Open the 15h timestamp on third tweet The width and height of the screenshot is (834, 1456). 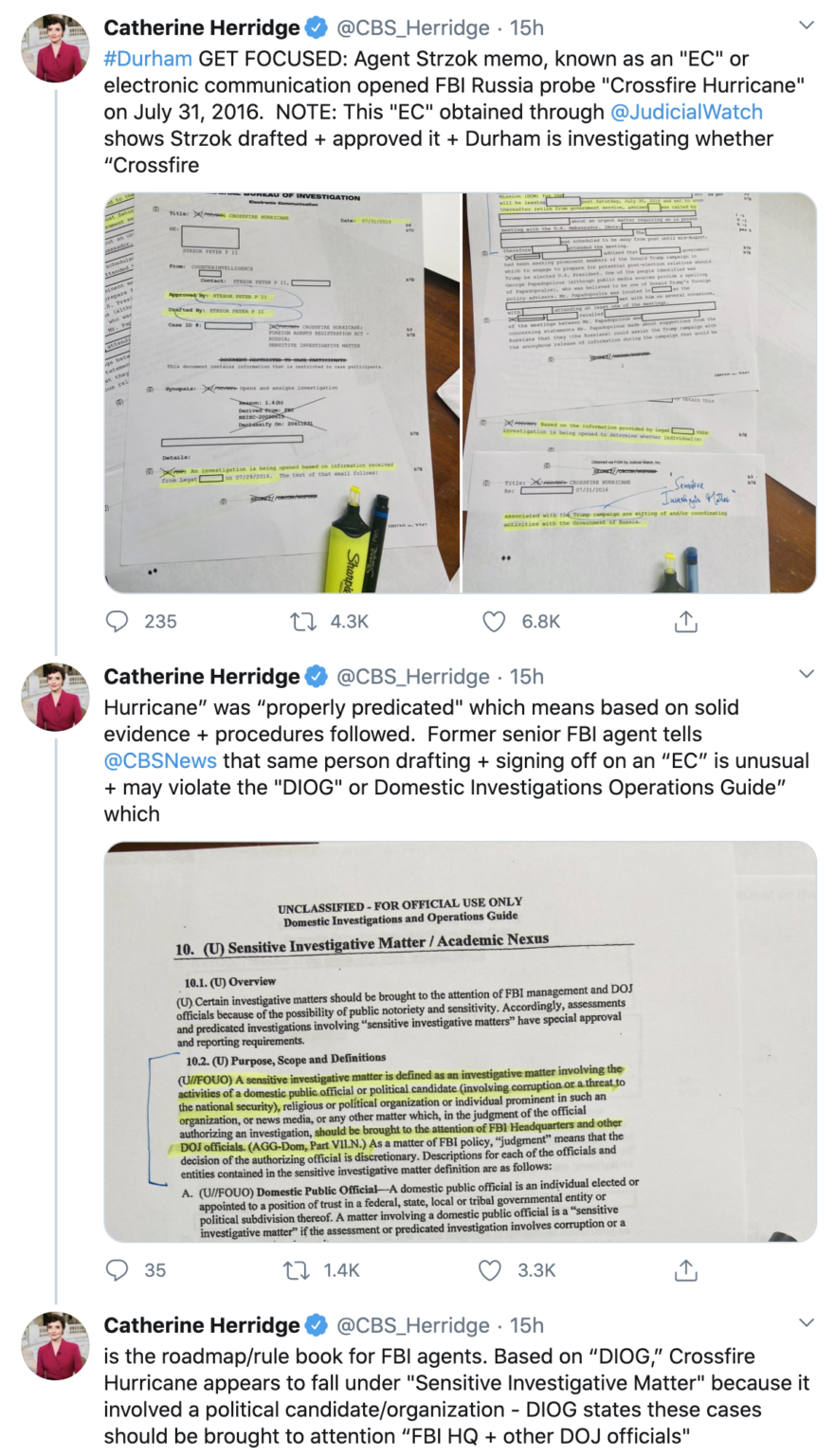click(527, 1325)
